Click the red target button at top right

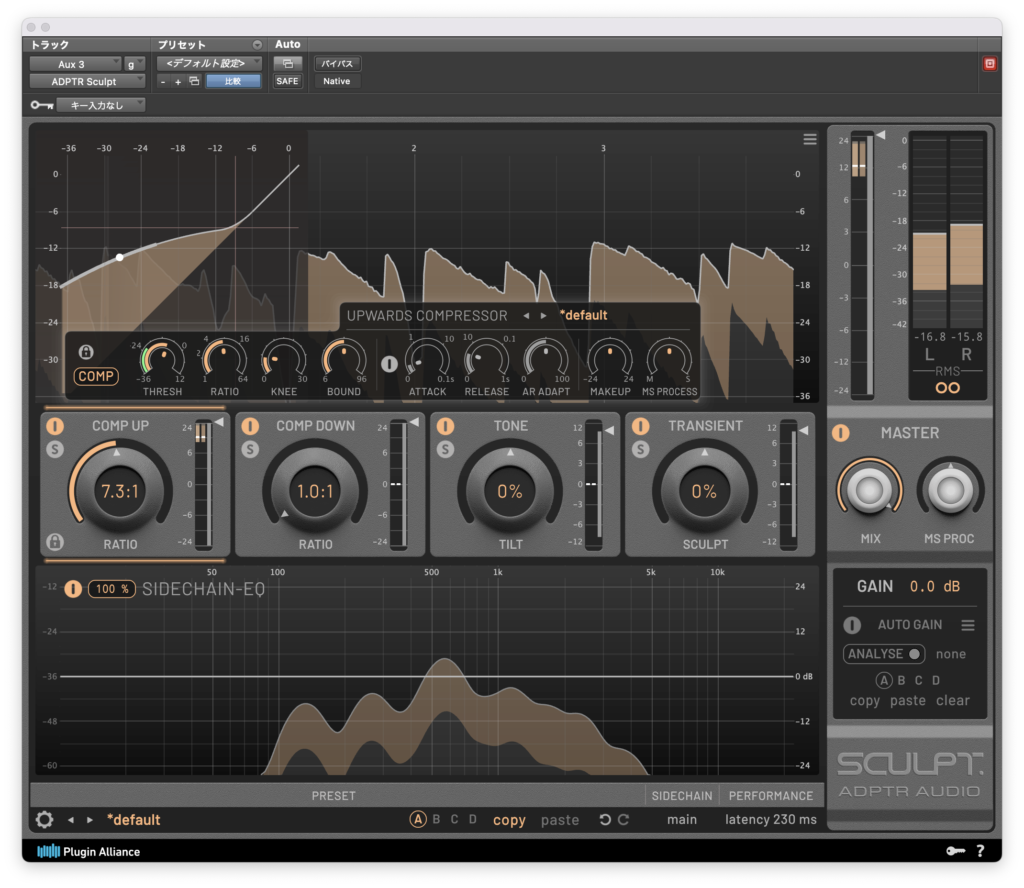(990, 63)
